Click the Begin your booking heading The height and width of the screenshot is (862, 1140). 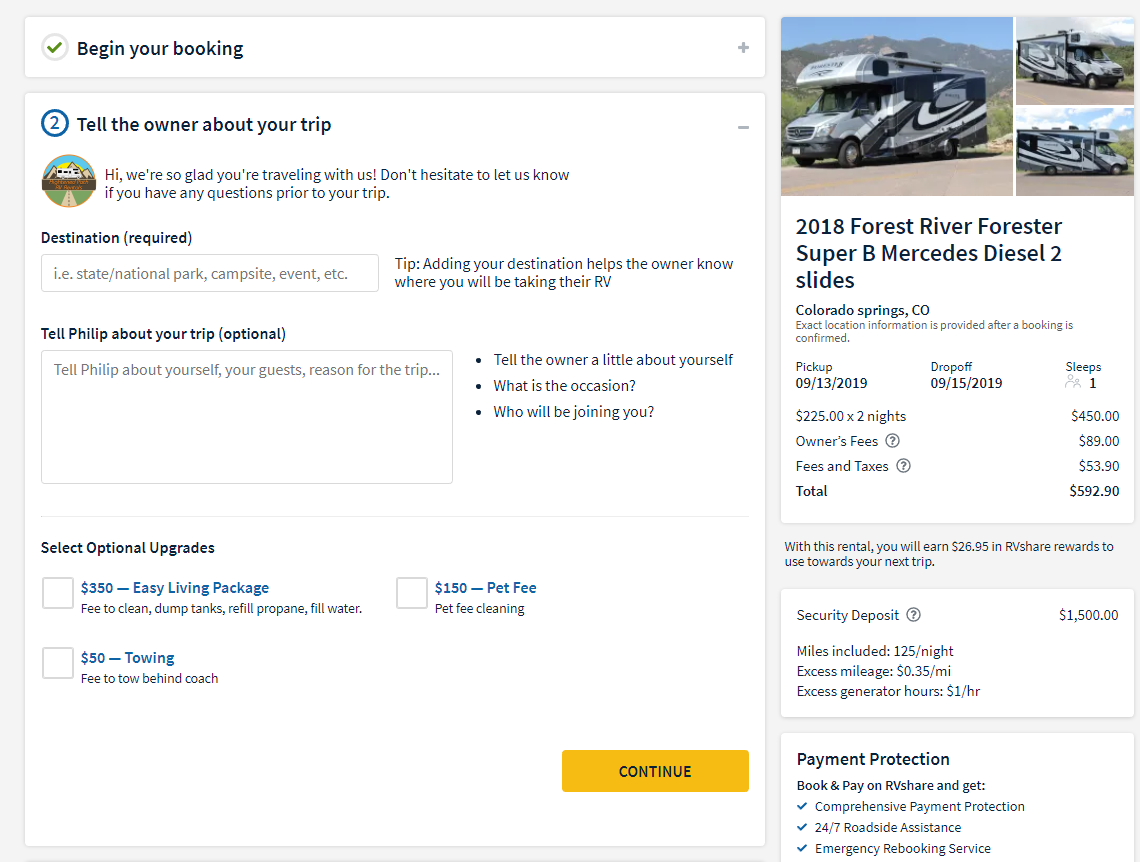click(160, 48)
